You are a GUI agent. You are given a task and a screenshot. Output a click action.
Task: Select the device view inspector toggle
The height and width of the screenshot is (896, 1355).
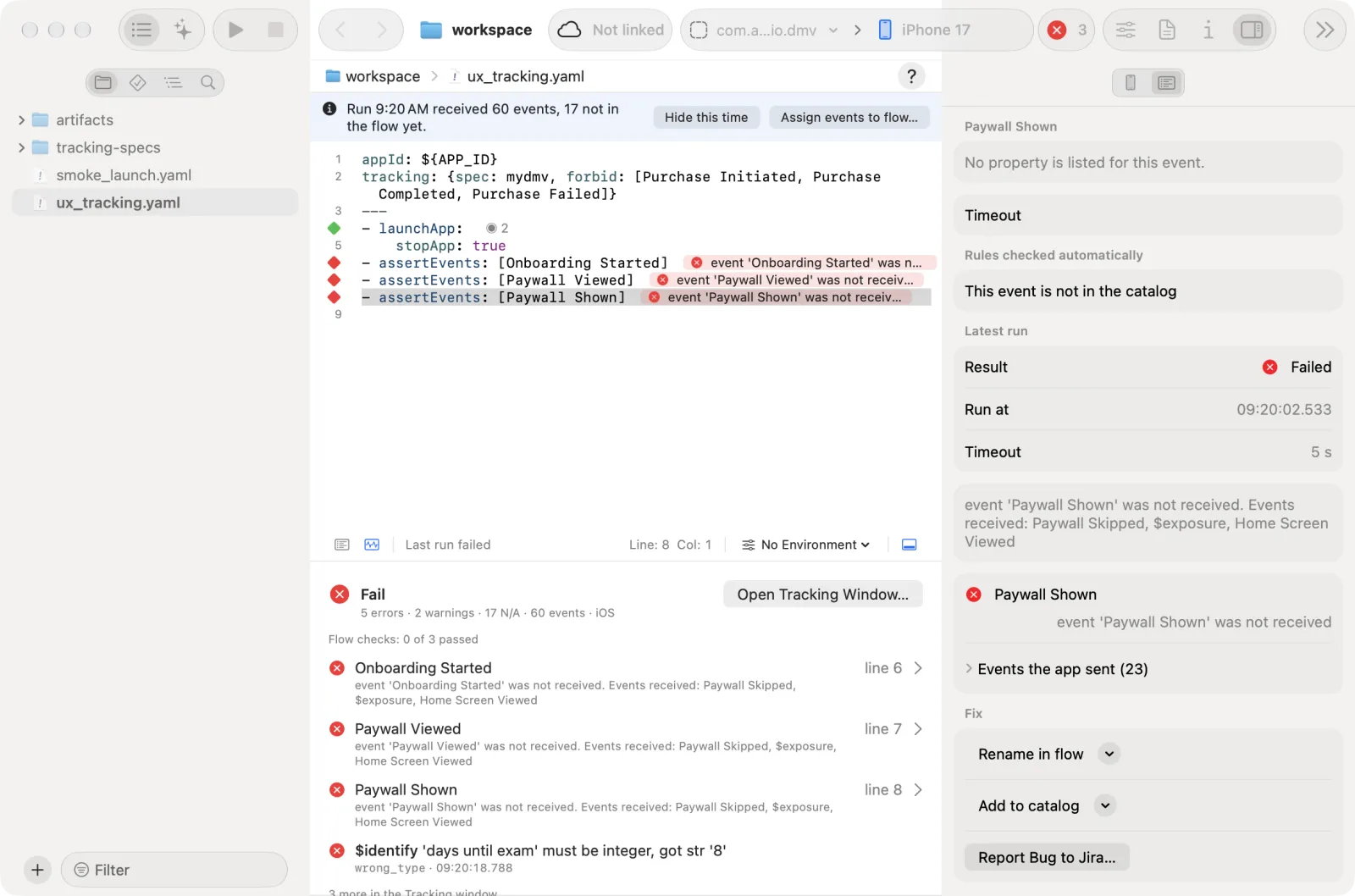coord(1130,82)
